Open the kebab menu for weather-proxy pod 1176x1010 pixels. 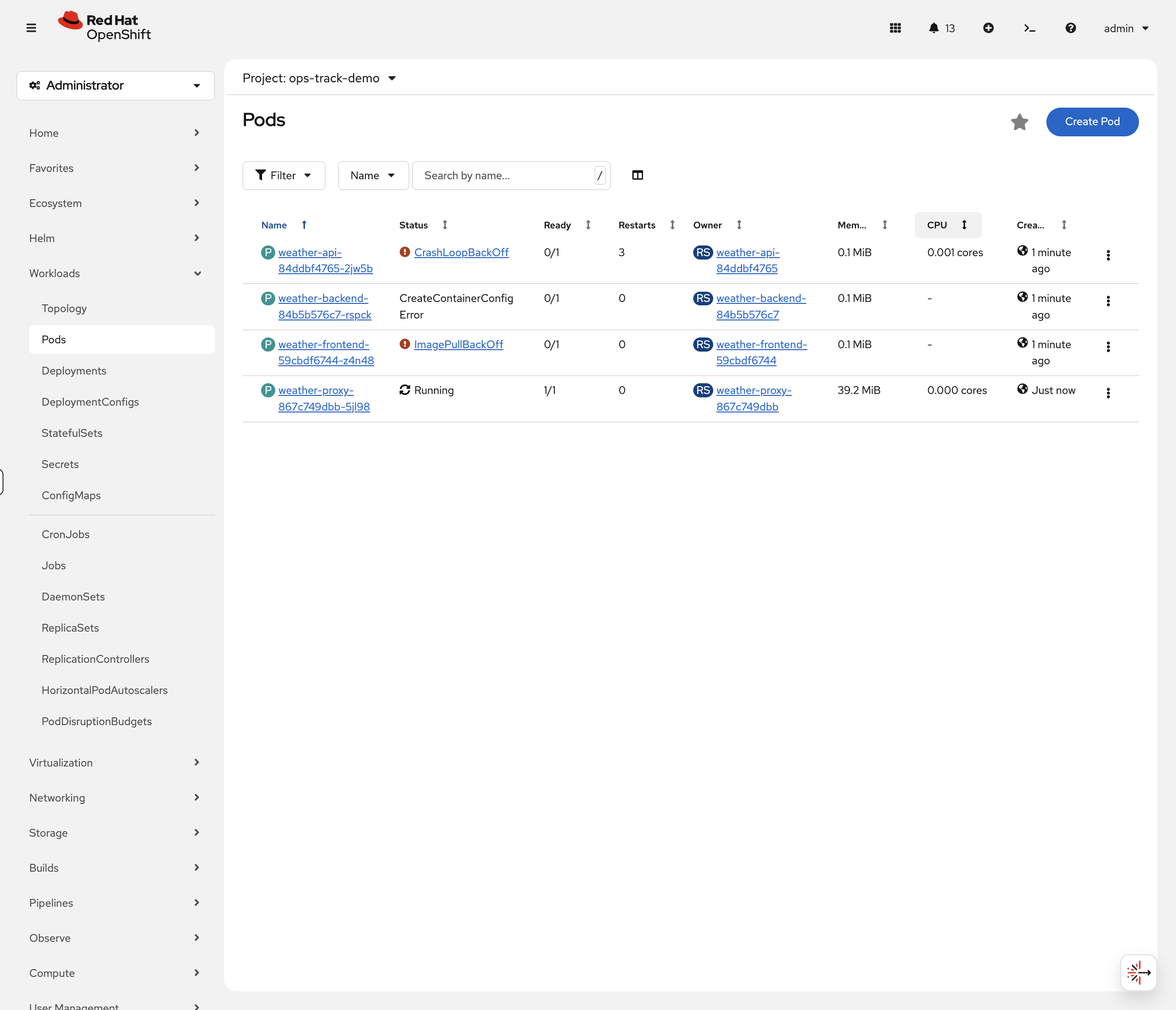[x=1108, y=393]
